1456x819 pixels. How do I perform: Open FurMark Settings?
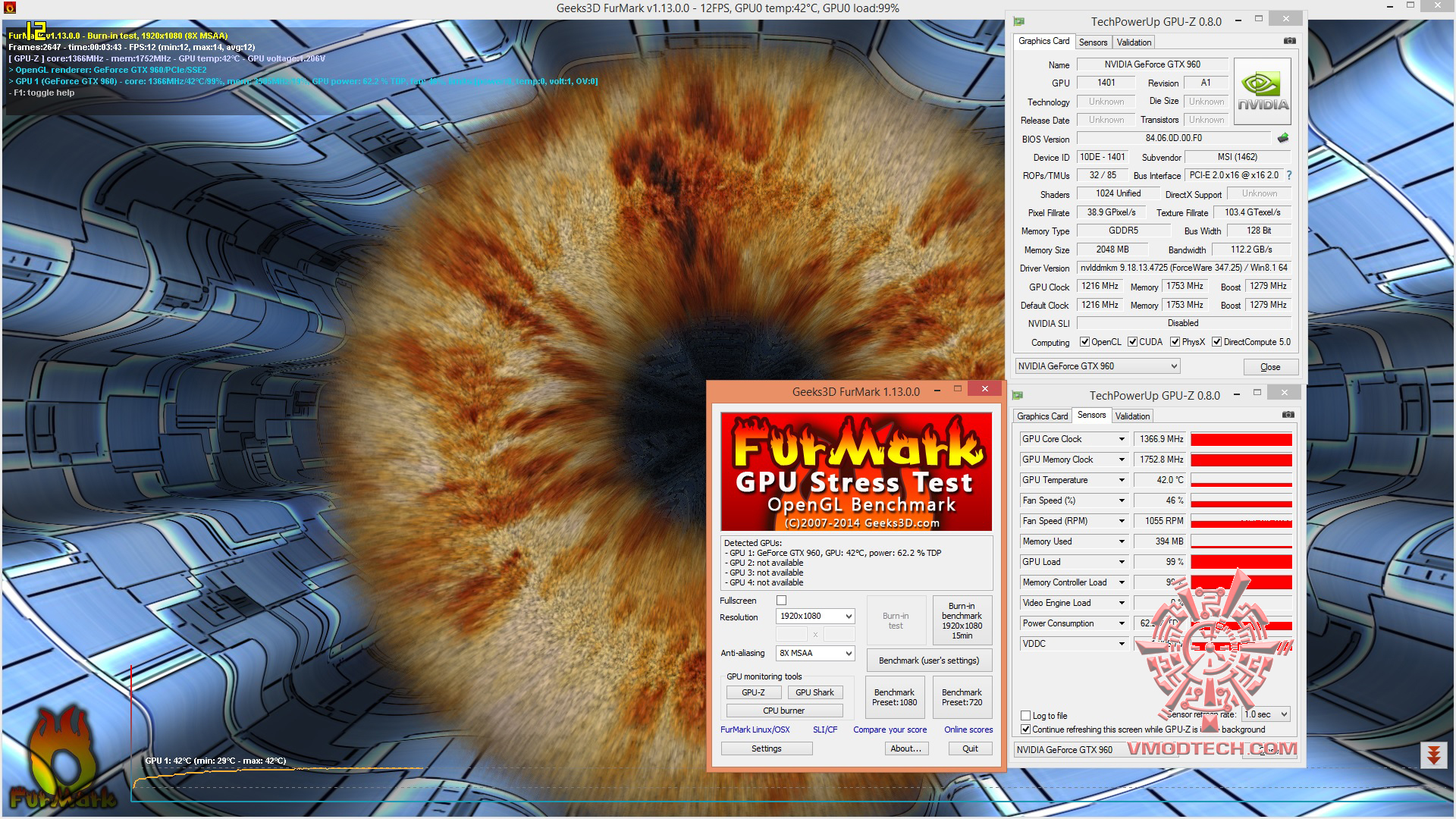coord(766,748)
